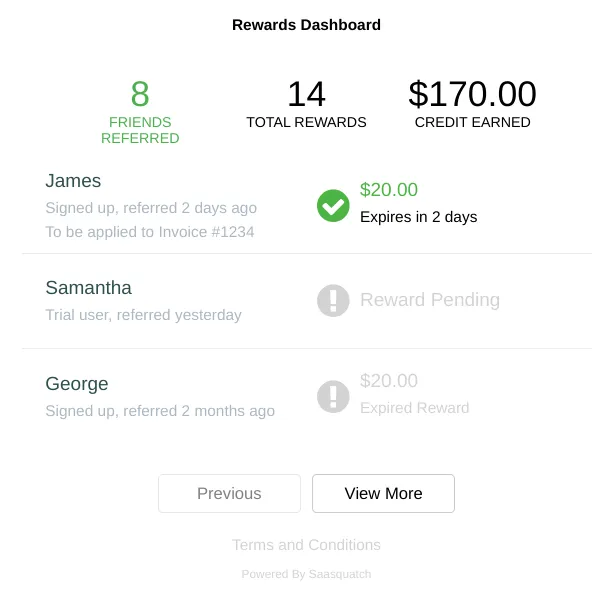Viewport: 613px width, 593px height.
Task: Click Samantha's pending reward exclamation icon
Action: click(333, 301)
